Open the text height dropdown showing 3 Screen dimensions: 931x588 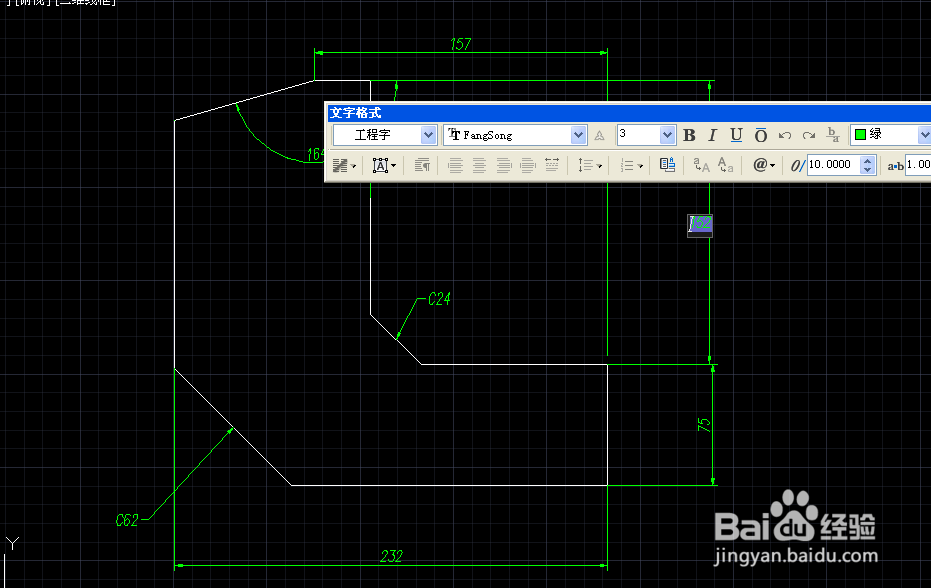point(667,135)
